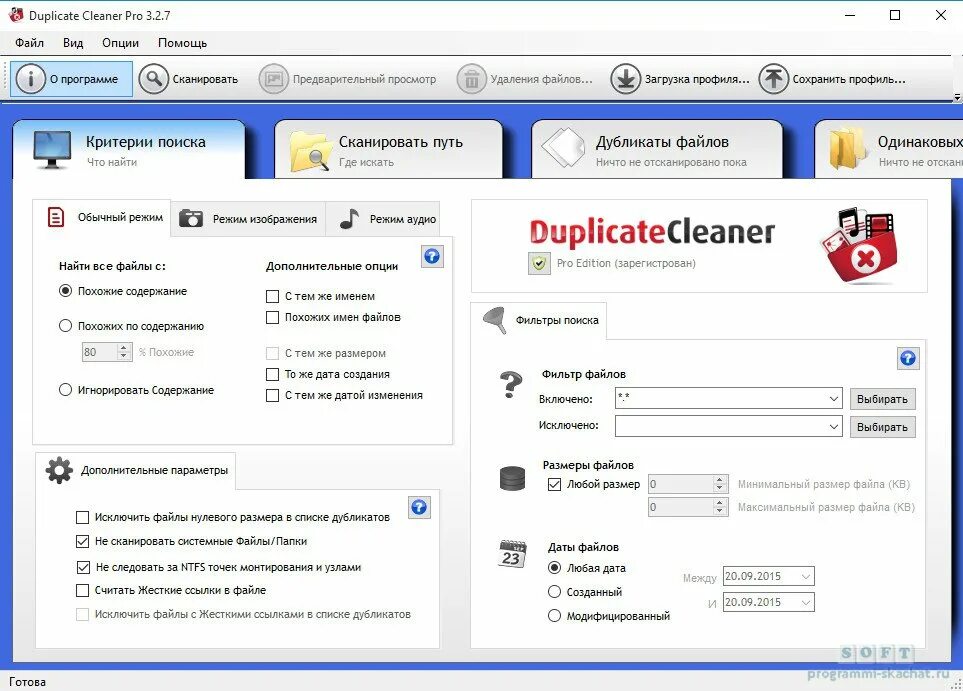The width and height of the screenshot is (963, 691).
Task: Open the Файл menu
Action: [29, 43]
